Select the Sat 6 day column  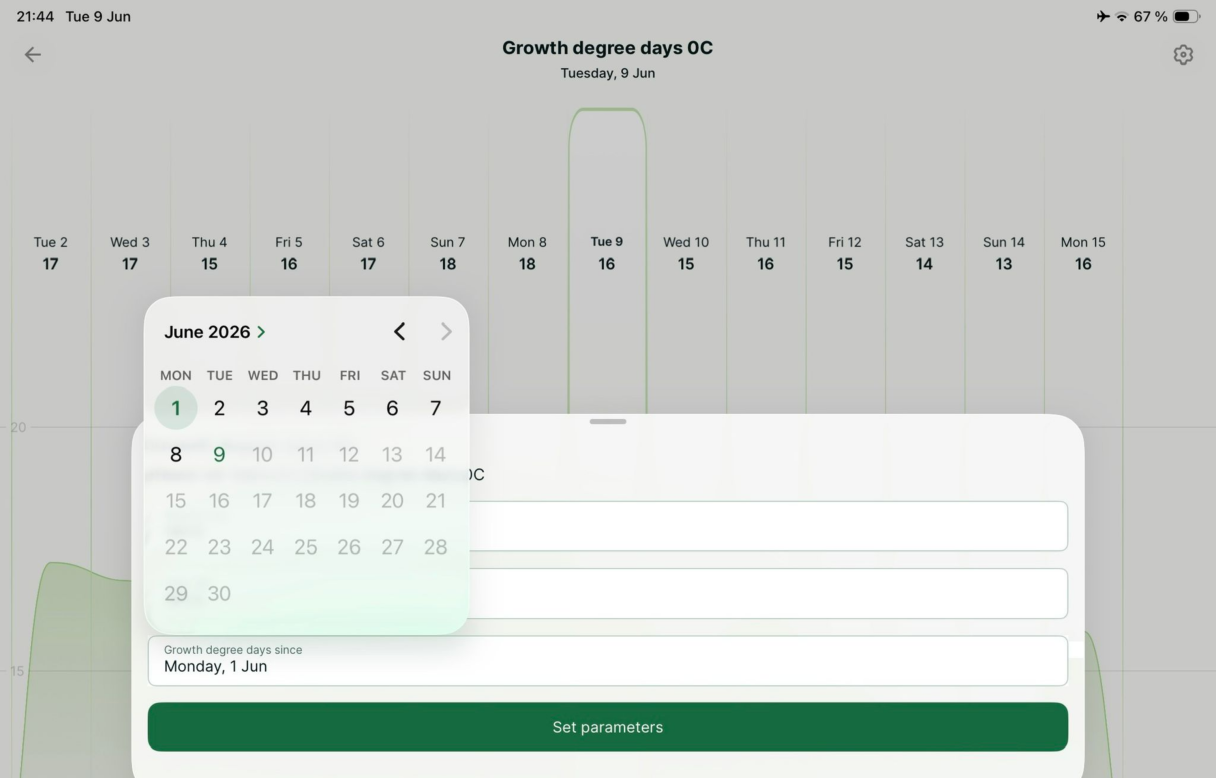click(368, 254)
